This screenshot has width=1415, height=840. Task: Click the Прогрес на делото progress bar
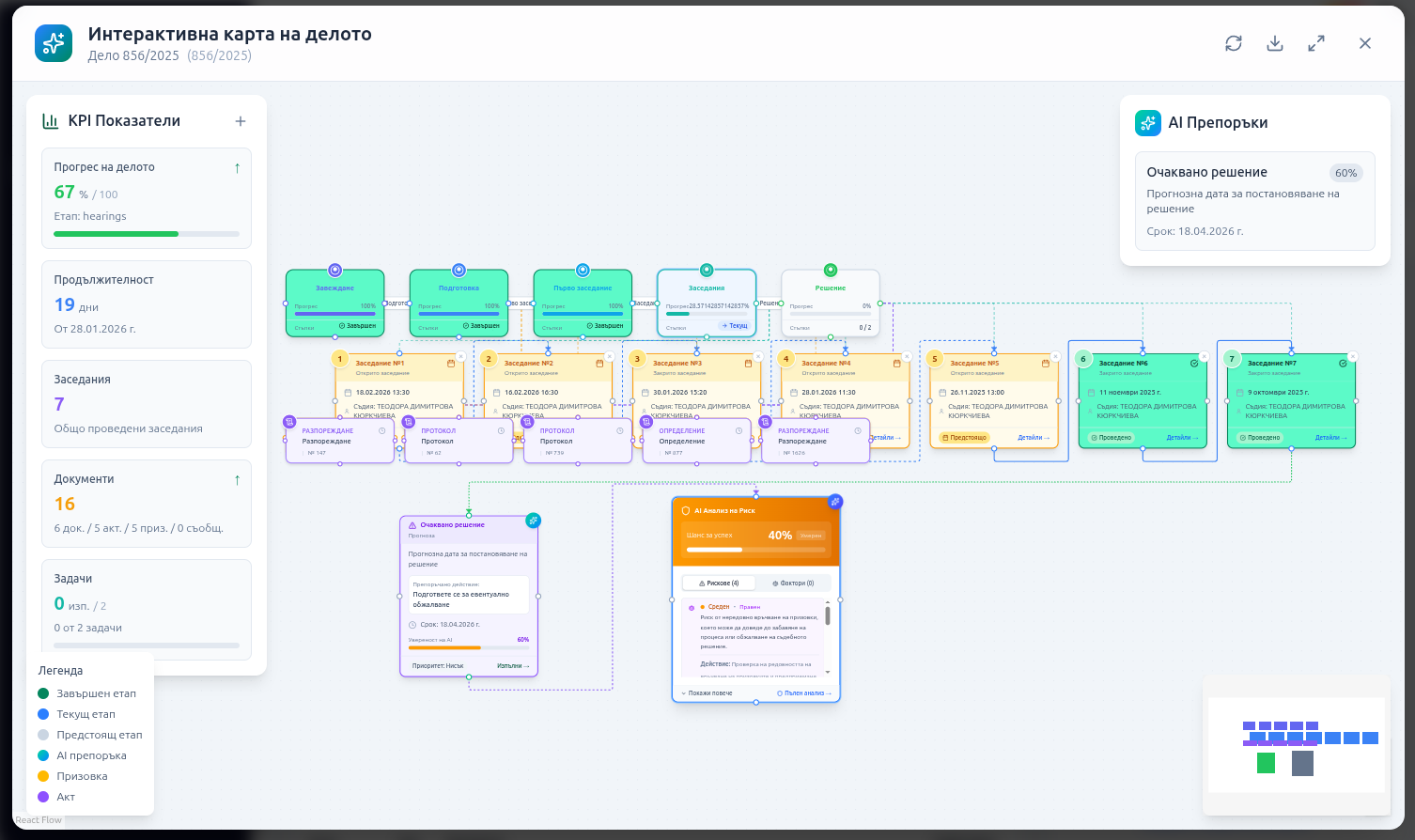[147, 234]
